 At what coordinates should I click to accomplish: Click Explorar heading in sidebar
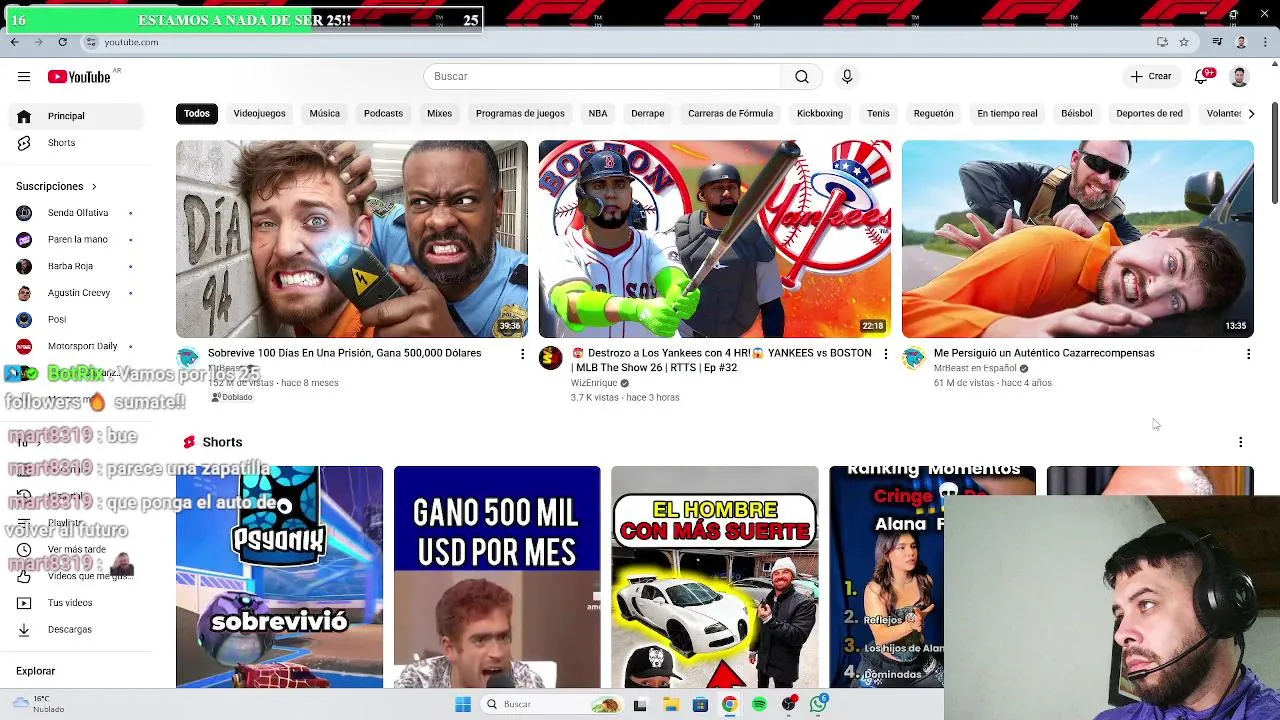click(36, 671)
